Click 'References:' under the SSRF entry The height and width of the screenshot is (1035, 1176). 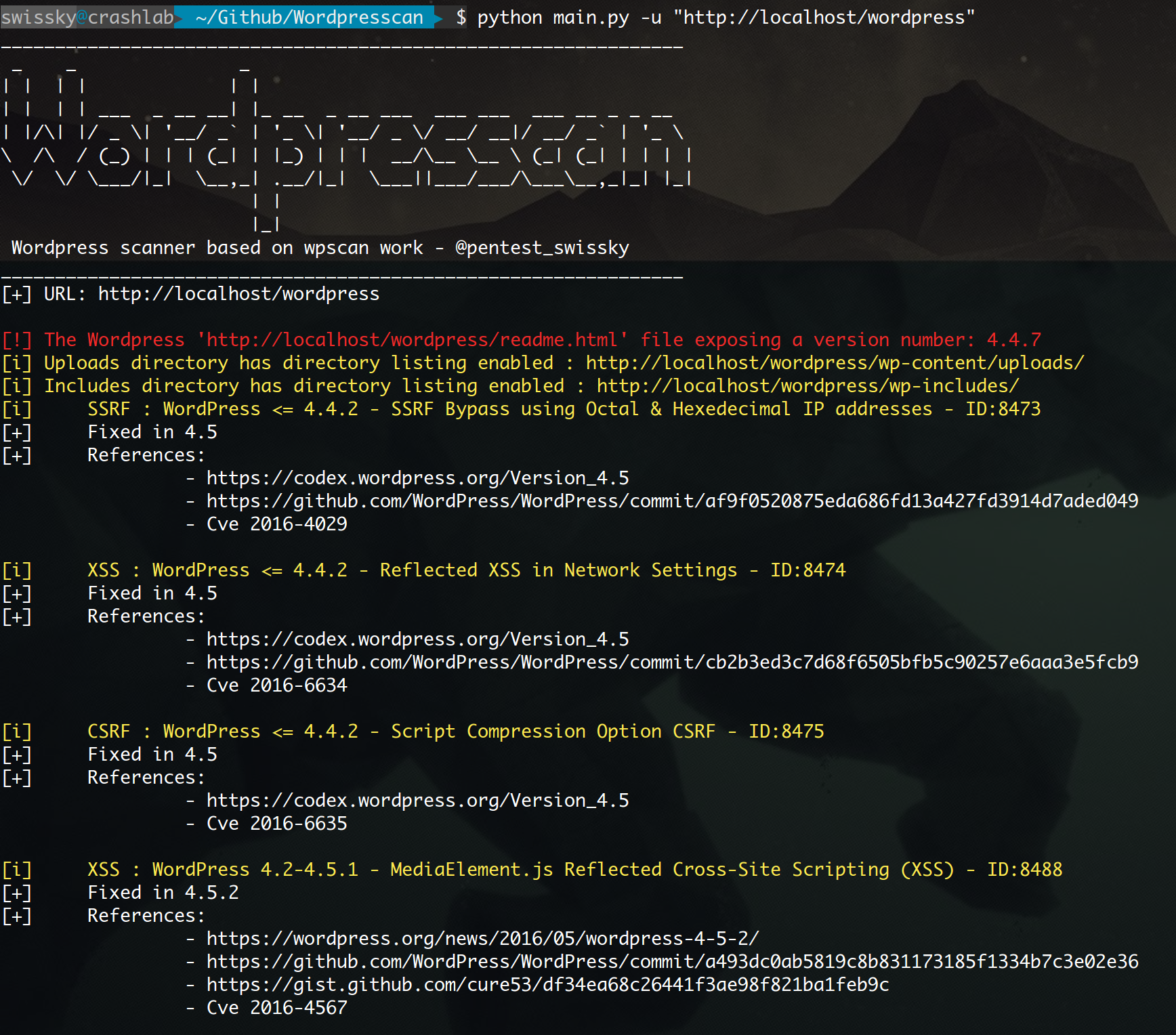point(146,455)
